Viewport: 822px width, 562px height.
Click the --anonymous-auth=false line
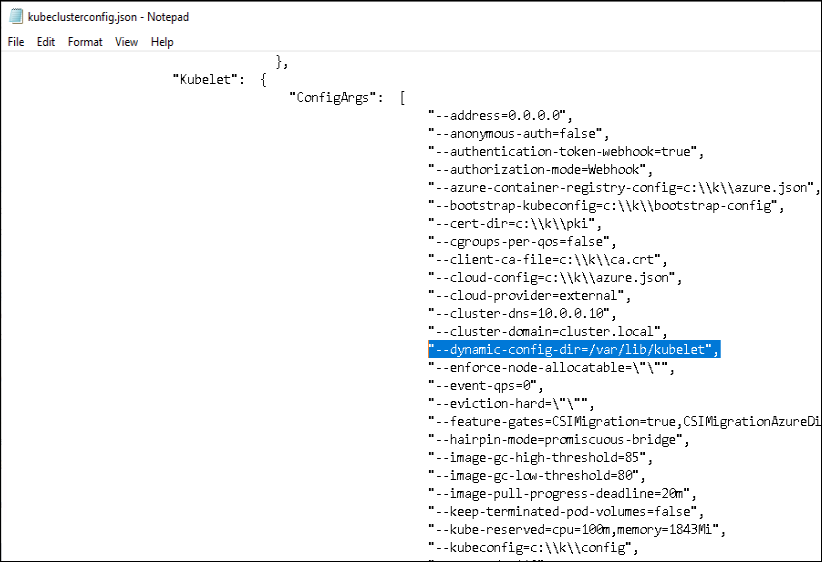tap(518, 134)
